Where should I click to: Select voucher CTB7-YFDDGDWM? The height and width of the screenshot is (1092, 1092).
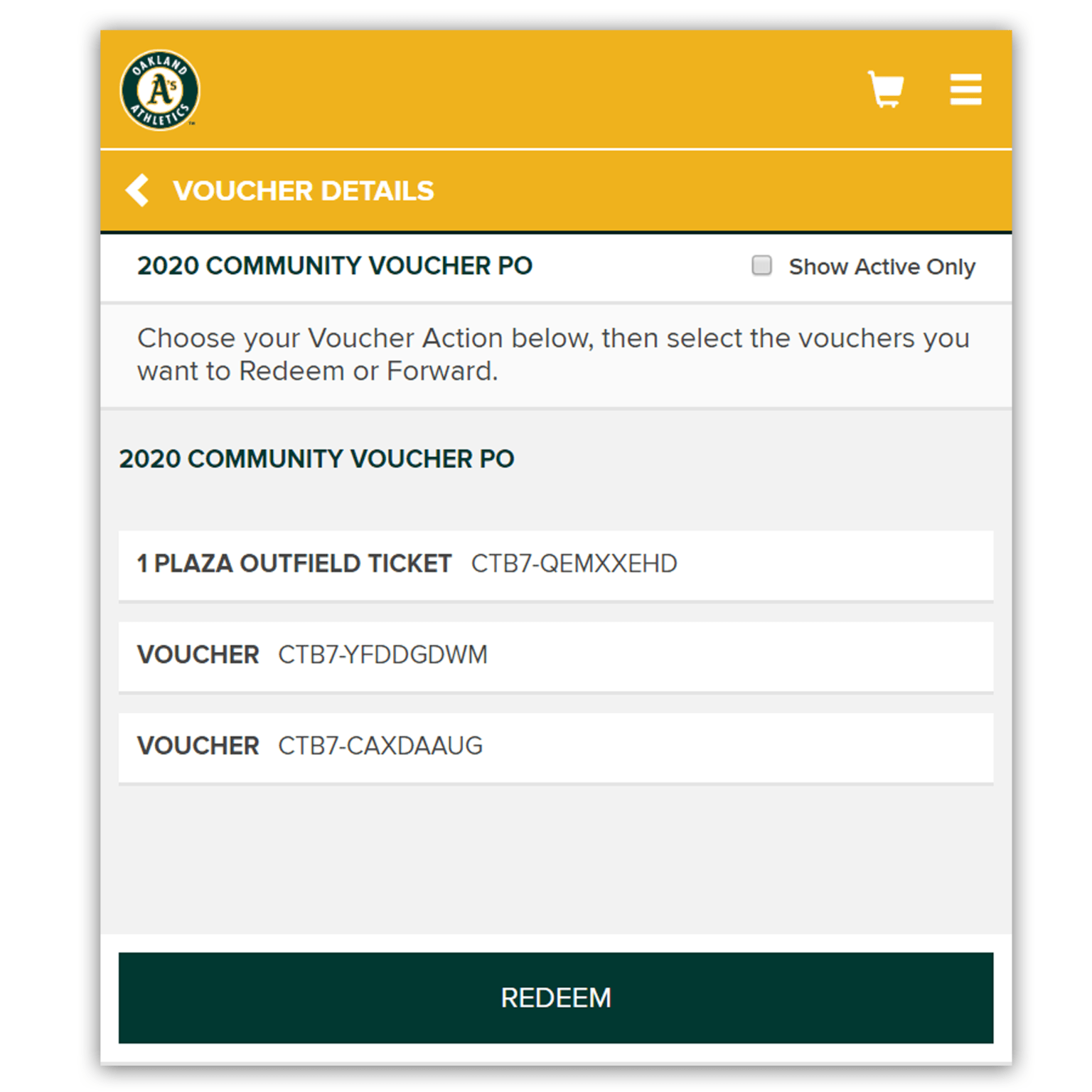[555, 655]
